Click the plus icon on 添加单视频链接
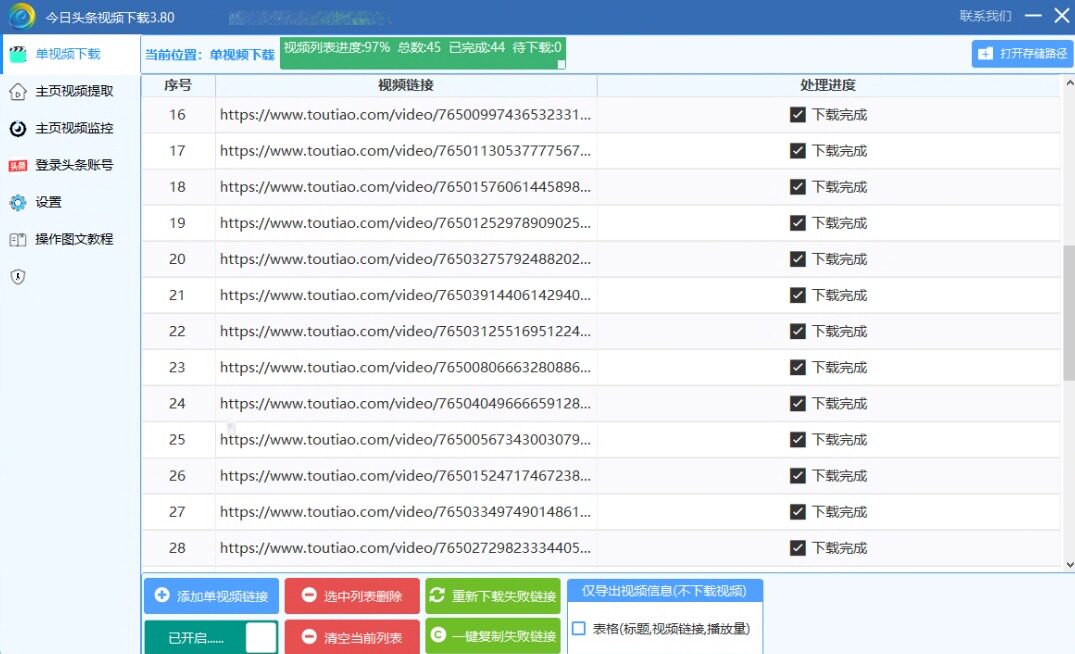The width and height of the screenshot is (1075, 654). click(162, 595)
